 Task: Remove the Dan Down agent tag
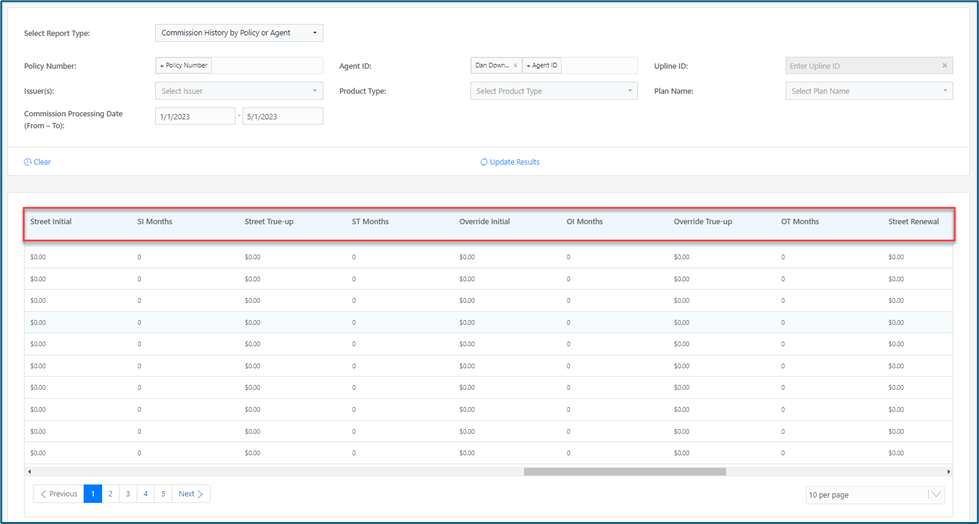point(515,66)
